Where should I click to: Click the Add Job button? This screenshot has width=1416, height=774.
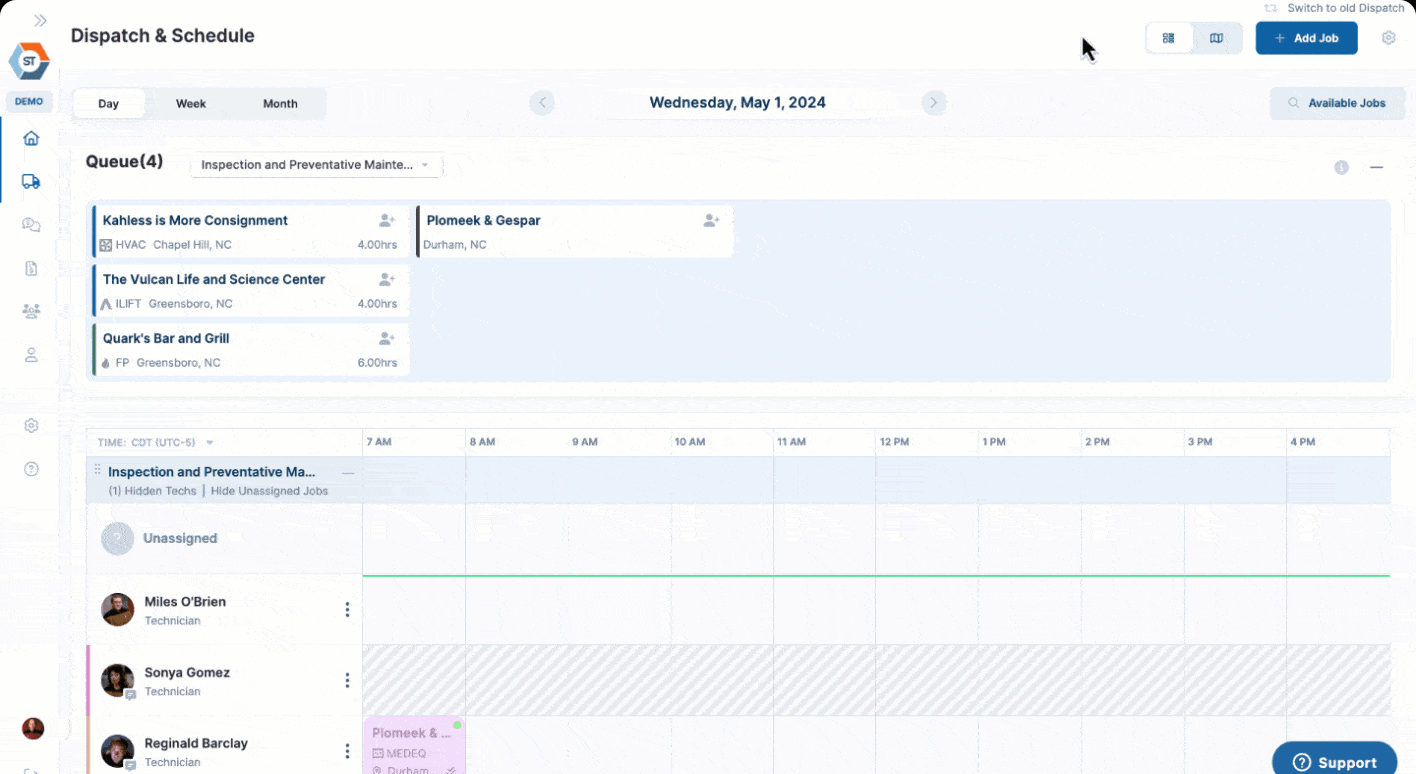[x=1306, y=38]
